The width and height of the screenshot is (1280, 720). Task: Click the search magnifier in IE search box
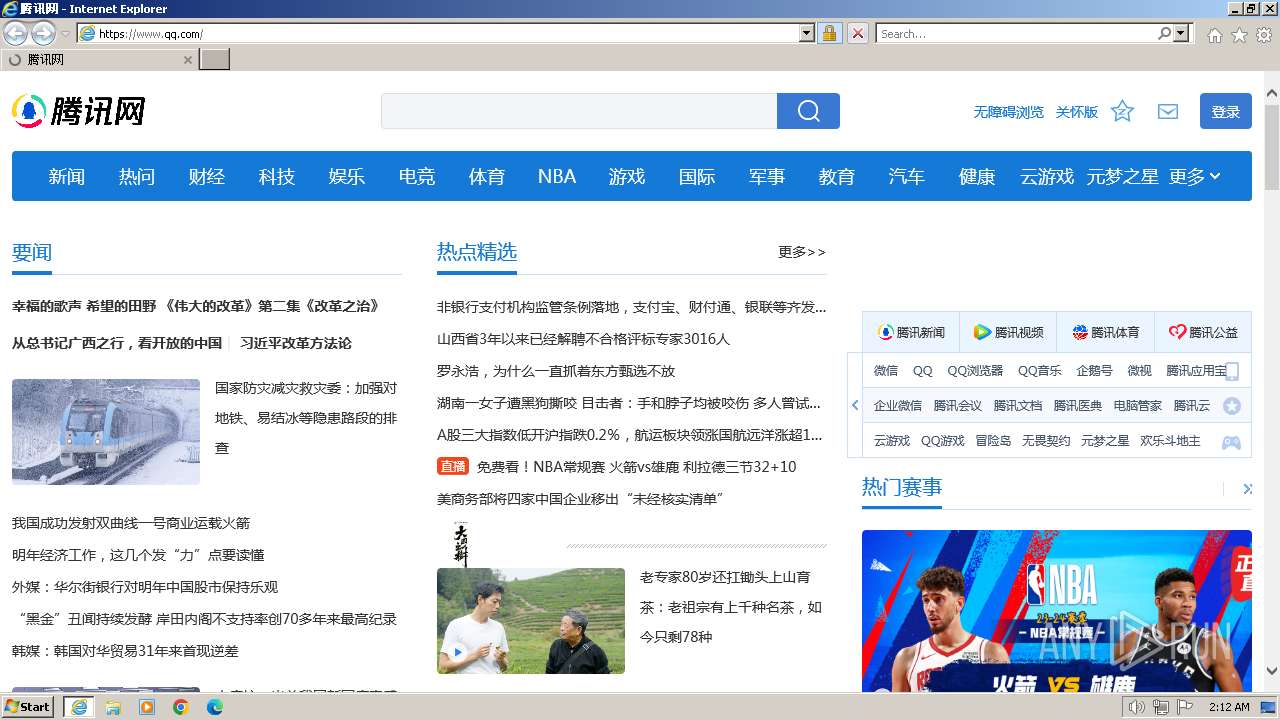click(x=1164, y=33)
